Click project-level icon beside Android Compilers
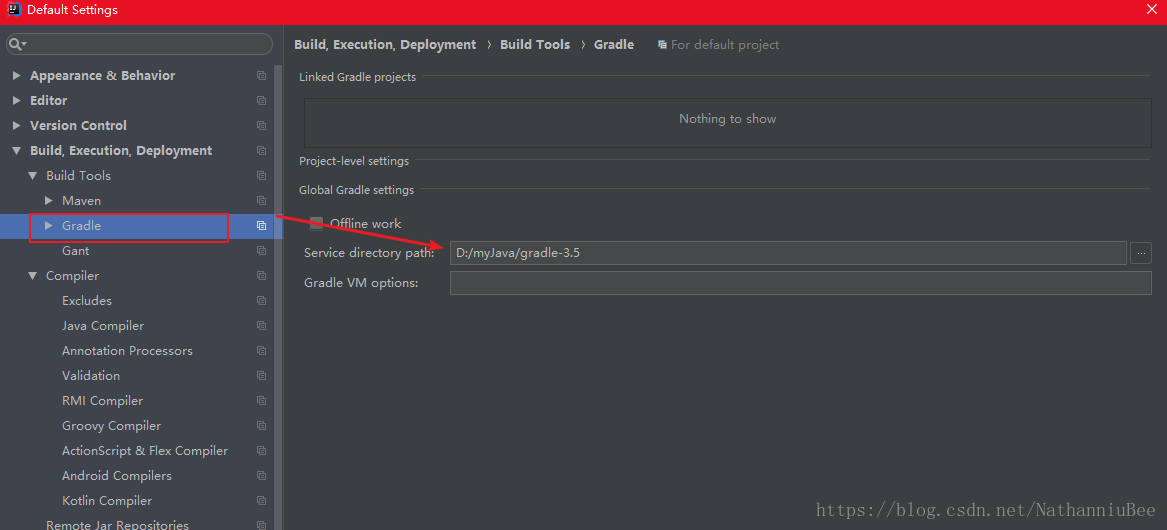1167x530 pixels. tap(261, 476)
